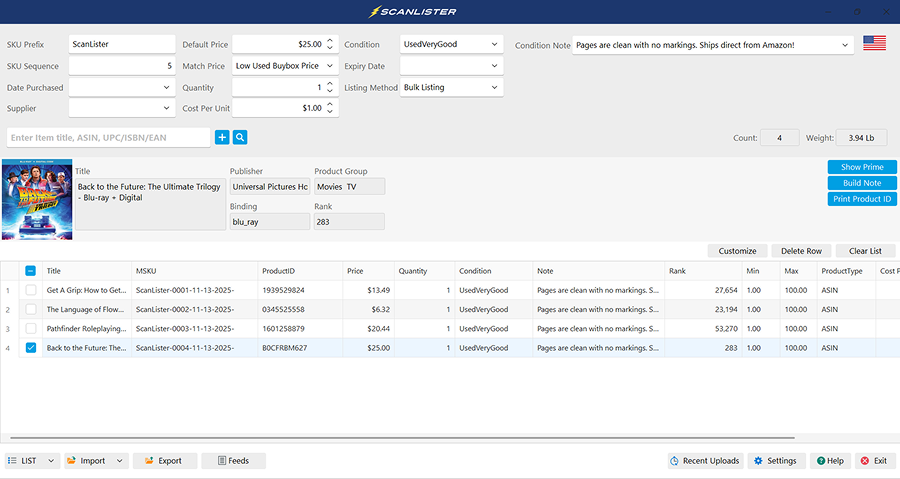Screen dimensions: 900x479
Task: Check The Language of Flowers row
Action: pos(30,309)
